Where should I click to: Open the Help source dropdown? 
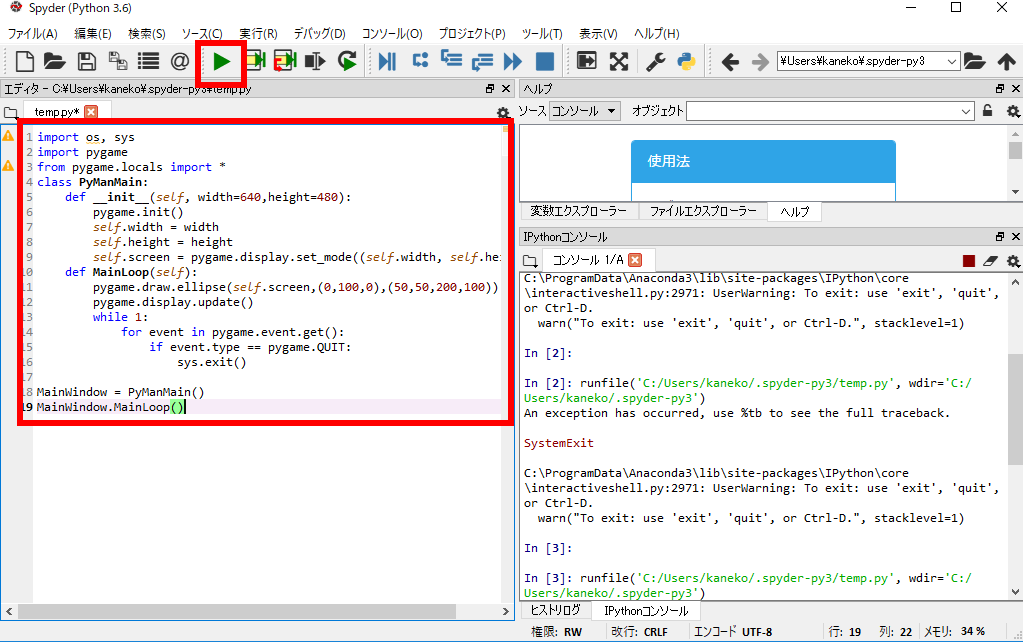coord(585,111)
